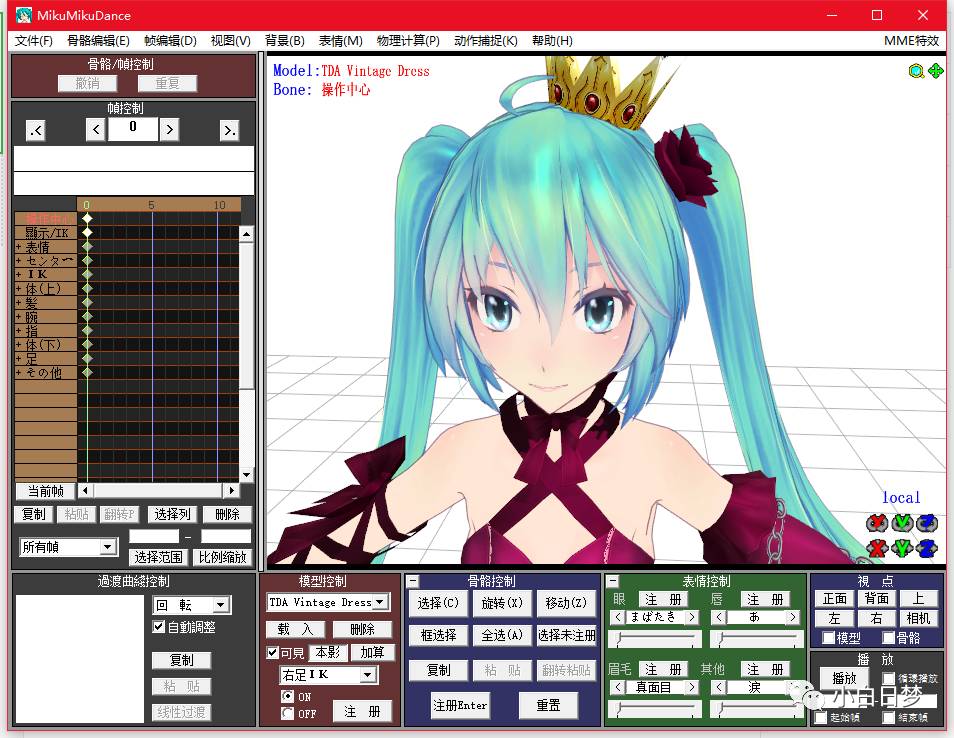Step back one frame in frame control
This screenshot has width=954, height=738.
[96, 130]
